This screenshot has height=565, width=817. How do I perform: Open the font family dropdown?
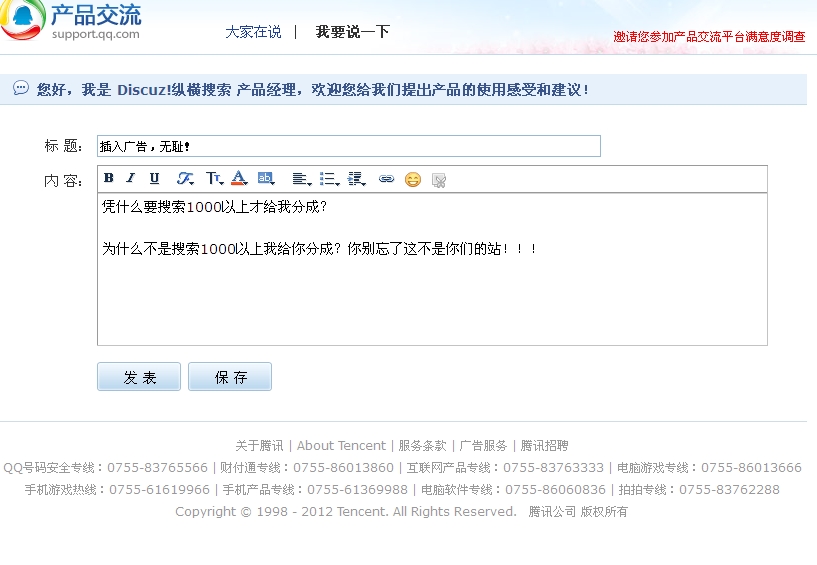click(x=185, y=179)
